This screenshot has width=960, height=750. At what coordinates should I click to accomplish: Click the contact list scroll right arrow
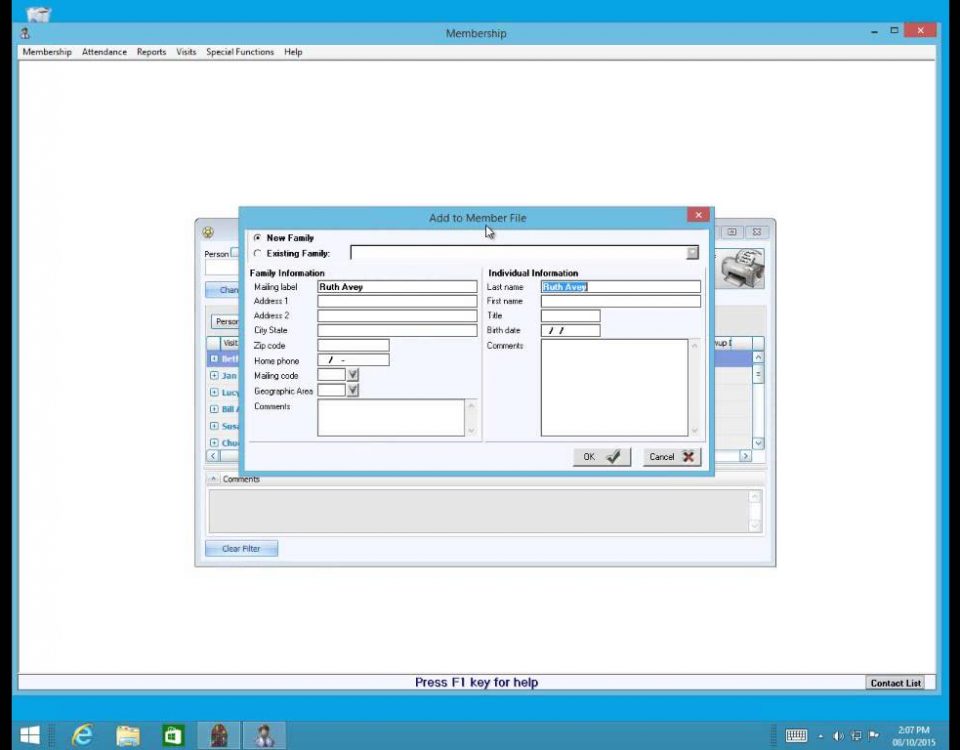click(x=745, y=456)
